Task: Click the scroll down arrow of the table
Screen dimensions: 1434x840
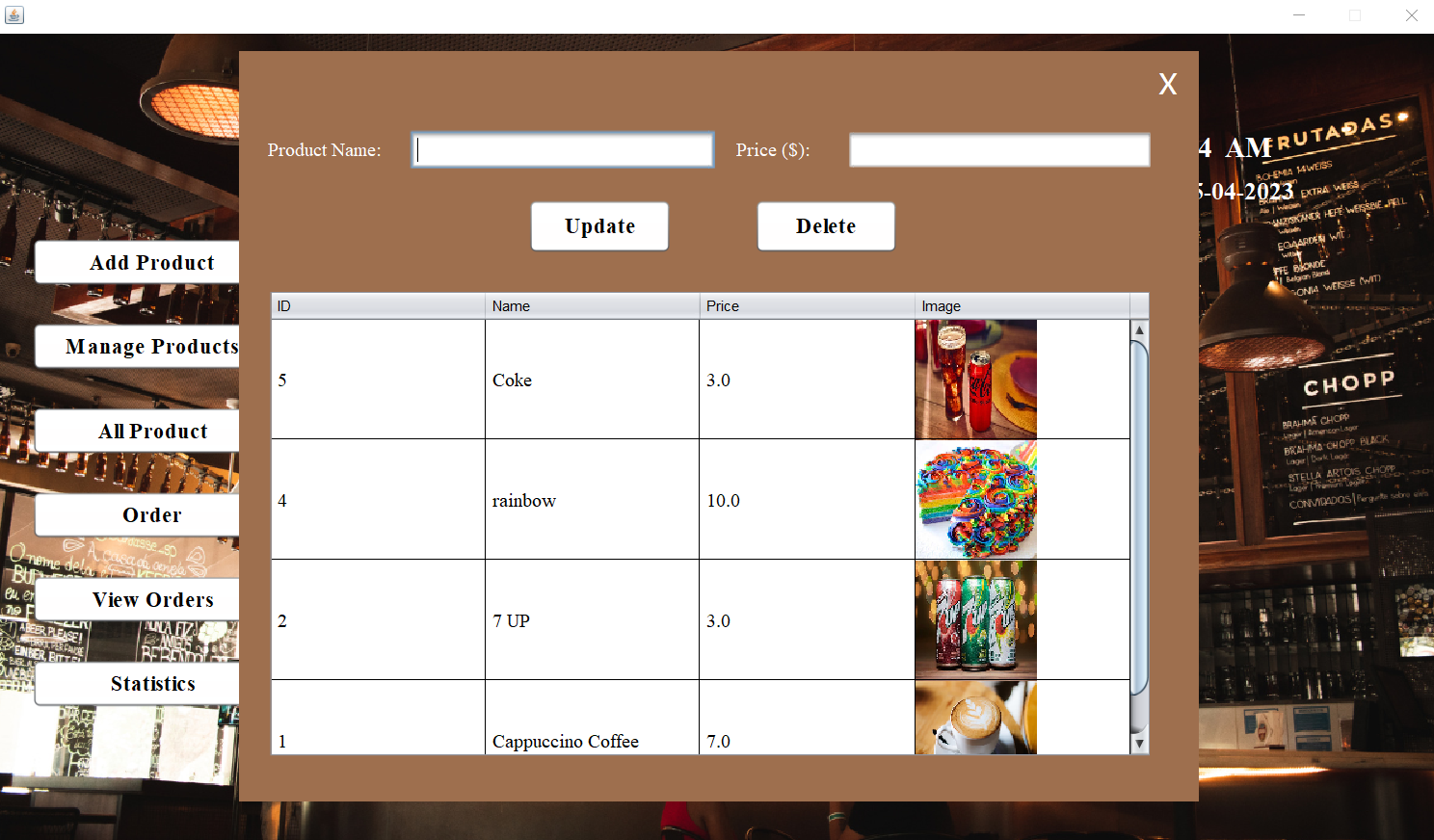Action: tap(1139, 744)
